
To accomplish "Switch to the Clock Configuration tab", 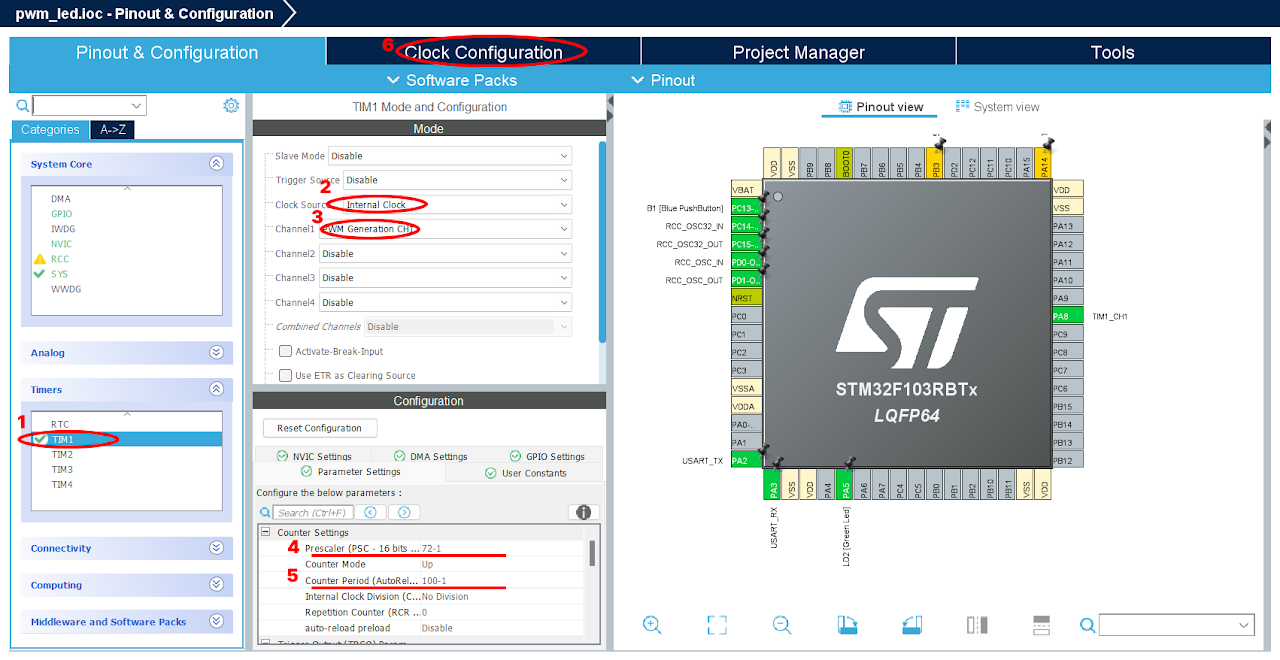I will [483, 51].
